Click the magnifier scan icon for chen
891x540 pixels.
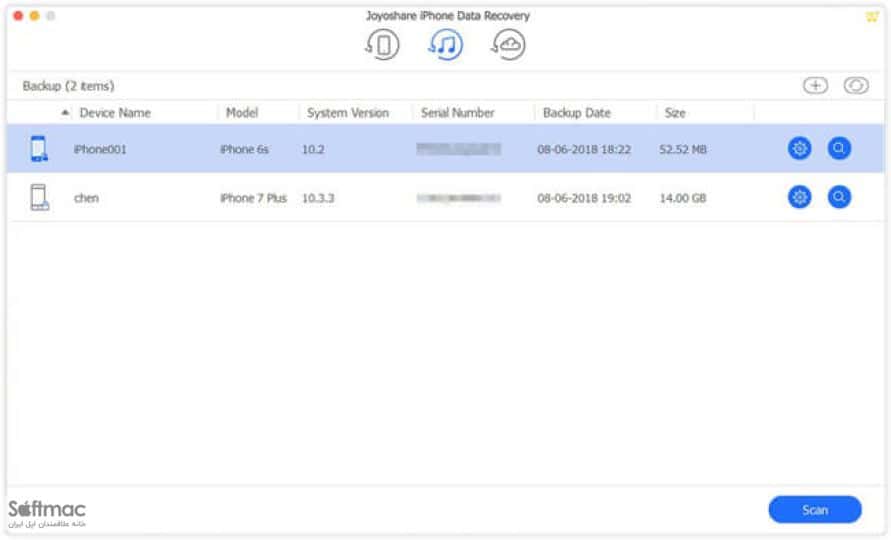coord(839,197)
